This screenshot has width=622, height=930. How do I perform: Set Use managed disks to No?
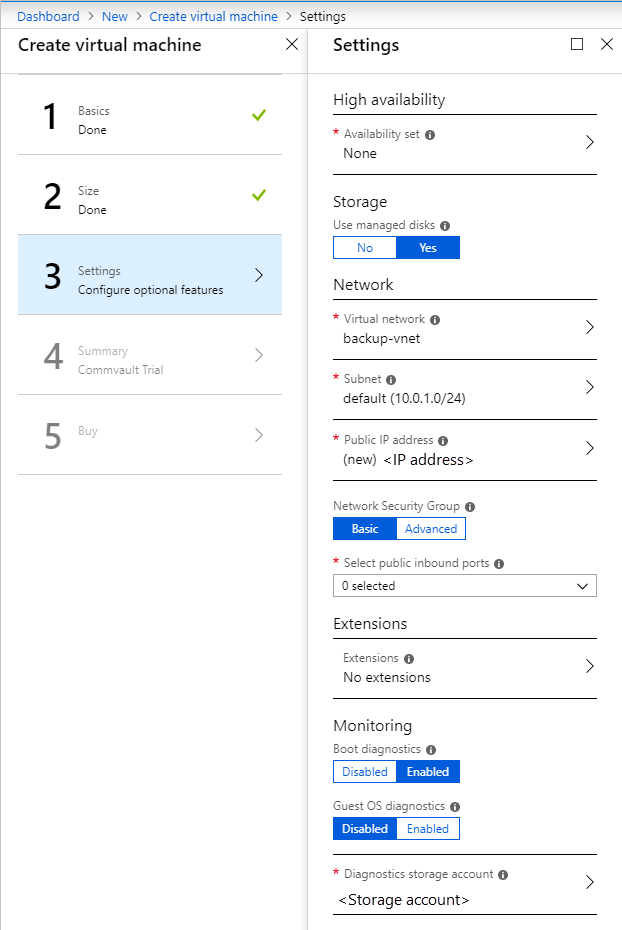[365, 248]
